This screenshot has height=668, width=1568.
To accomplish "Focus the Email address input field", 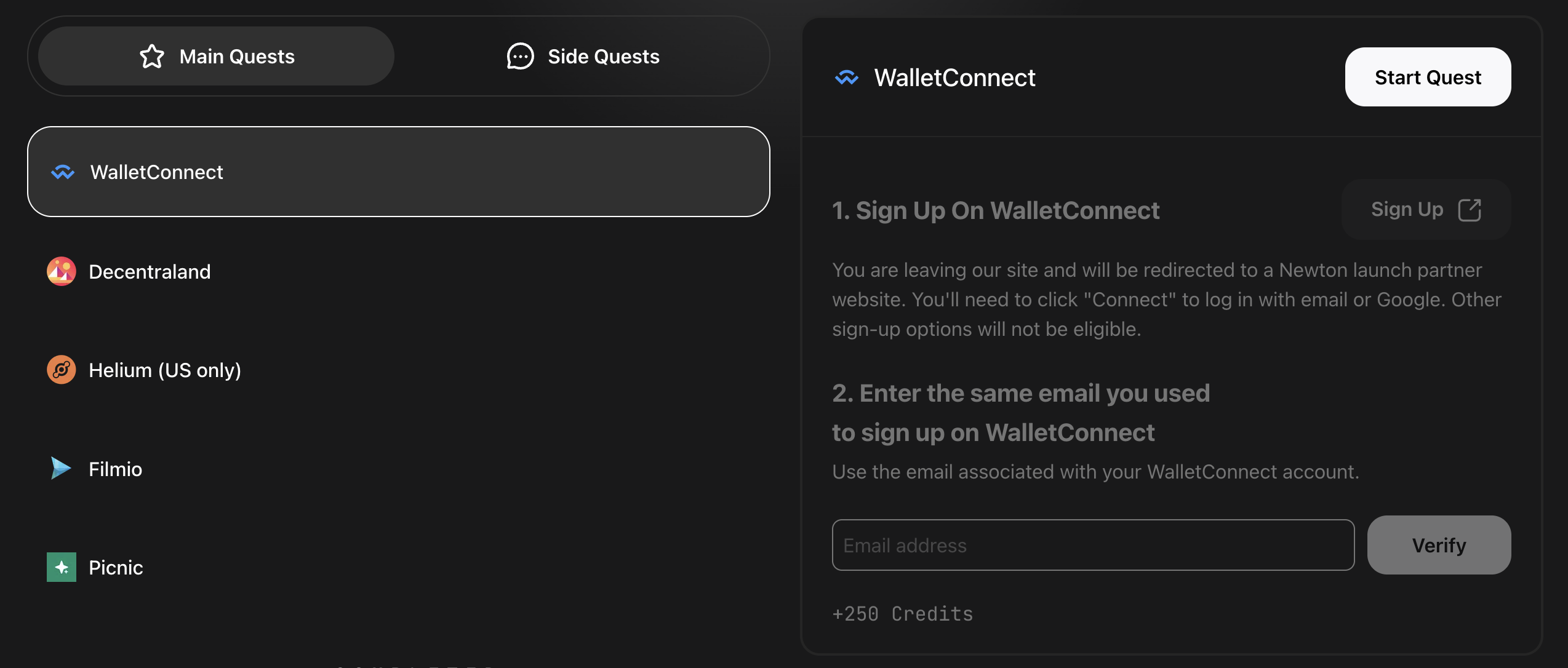I will pyautogui.click(x=1093, y=546).
